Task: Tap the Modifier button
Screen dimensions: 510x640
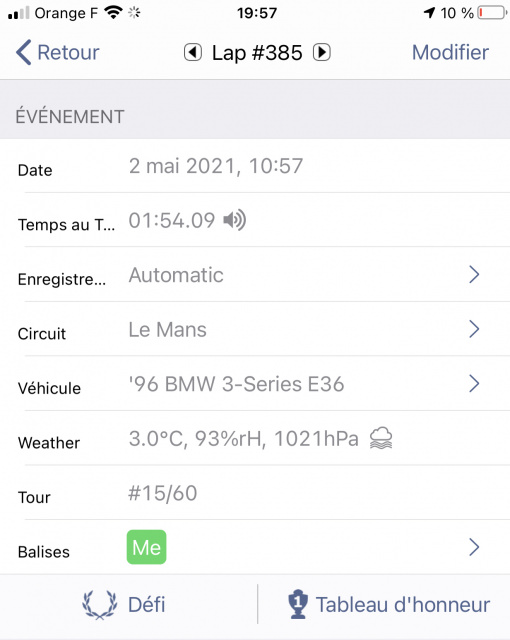Action: pos(450,52)
